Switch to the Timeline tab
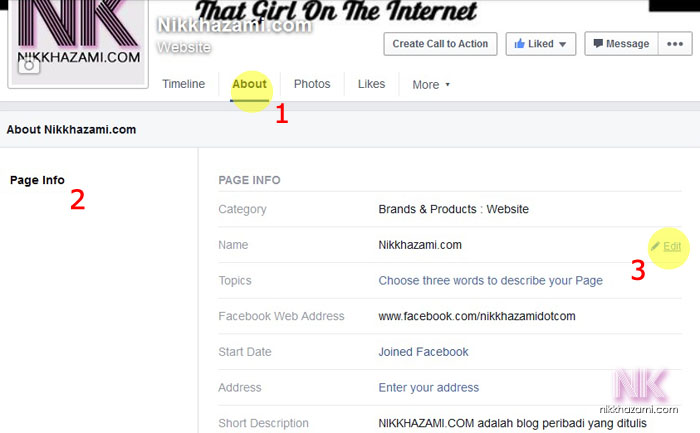The height and width of the screenshot is (433, 700). [183, 84]
